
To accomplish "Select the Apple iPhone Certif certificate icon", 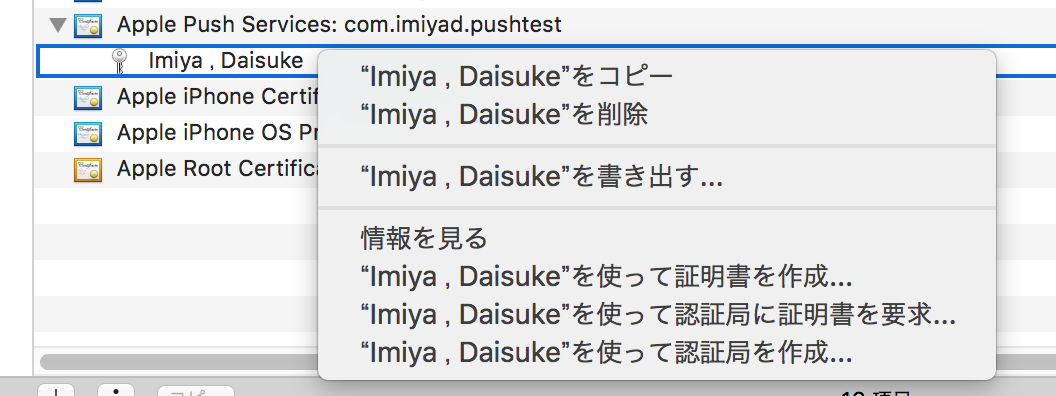I will [88, 98].
